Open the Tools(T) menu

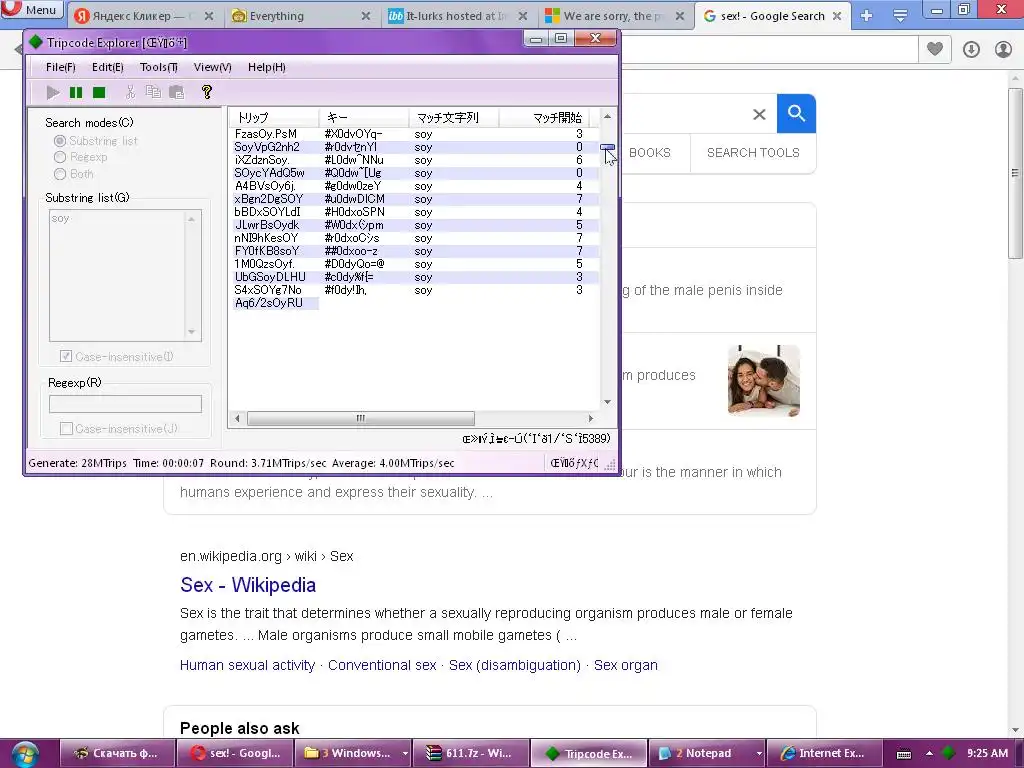(159, 67)
